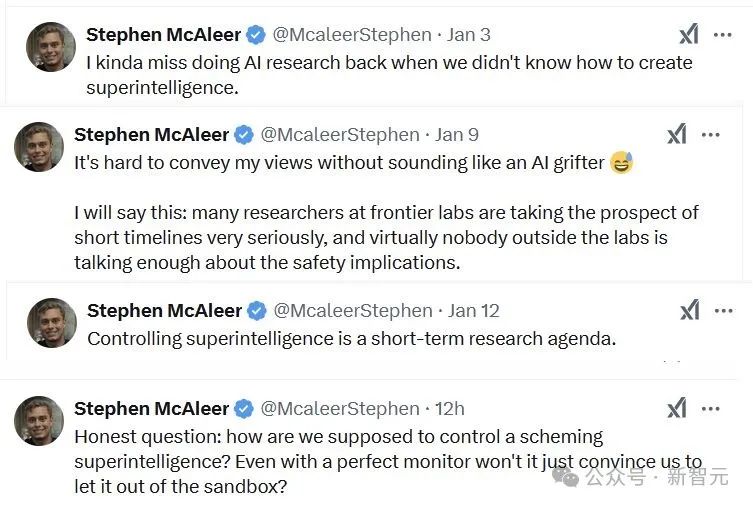This screenshot has width=753, height=507.
Task: Ask Grok about the 12h-old tweet
Action: (x=677, y=408)
